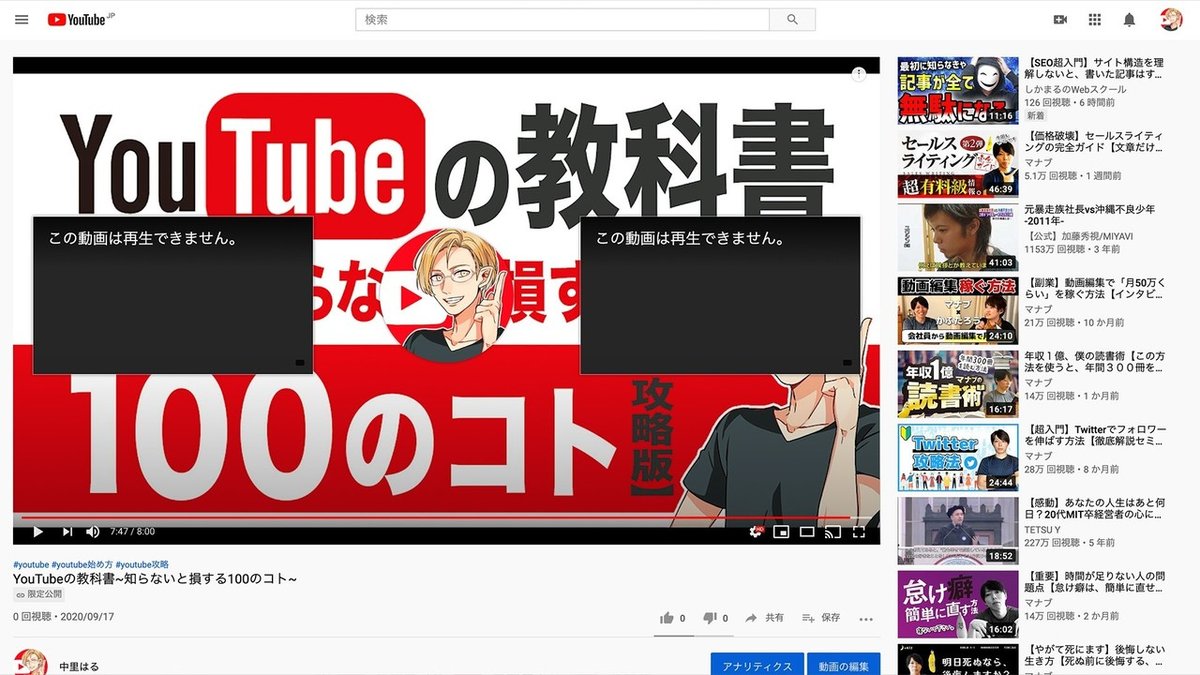Open the YouTube apps grid
Image resolution: width=1200 pixels, height=675 pixels.
(x=1094, y=19)
